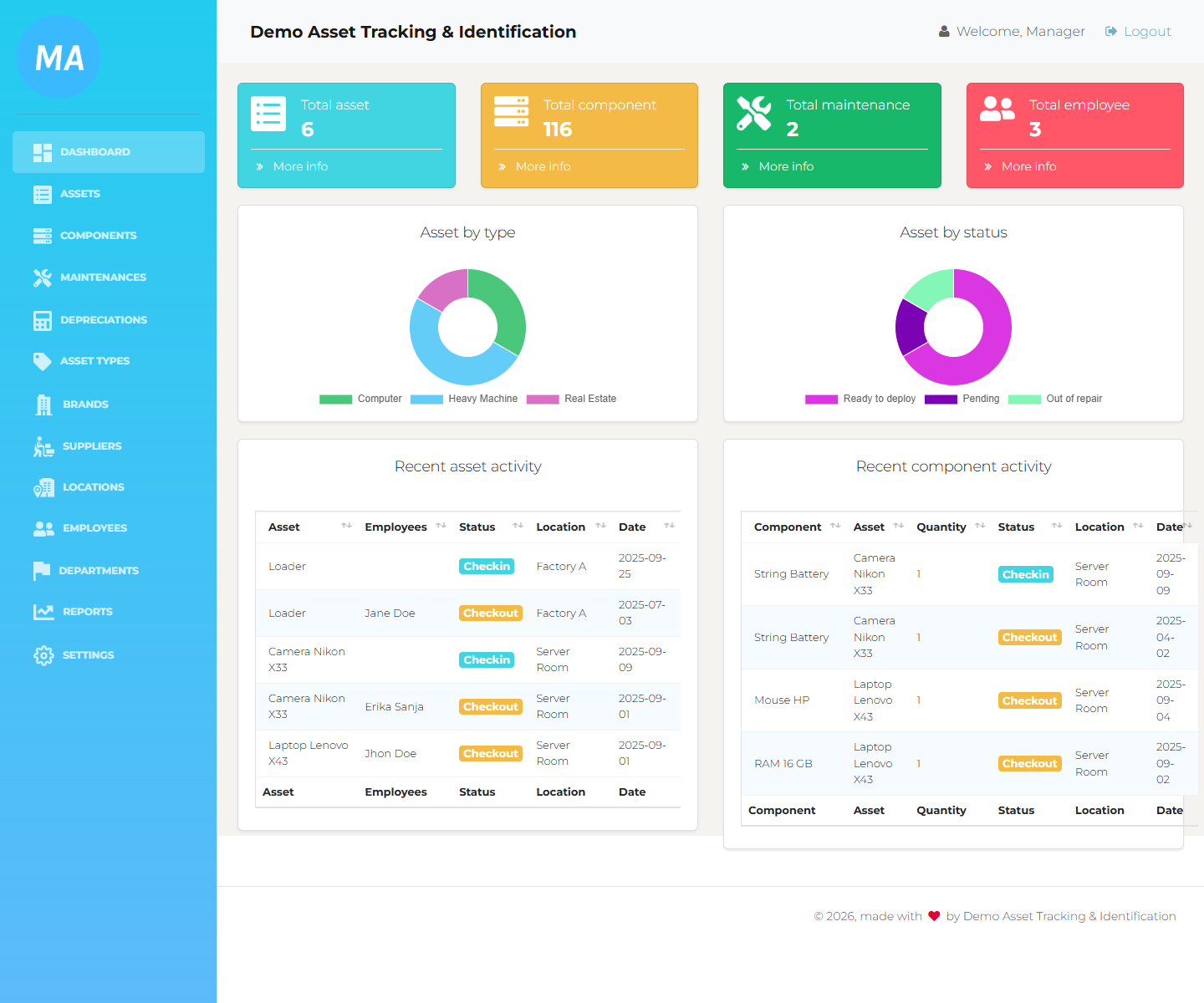The image size is (1204, 1003).
Task: Click the Total employee card users icon
Action: 997,109
